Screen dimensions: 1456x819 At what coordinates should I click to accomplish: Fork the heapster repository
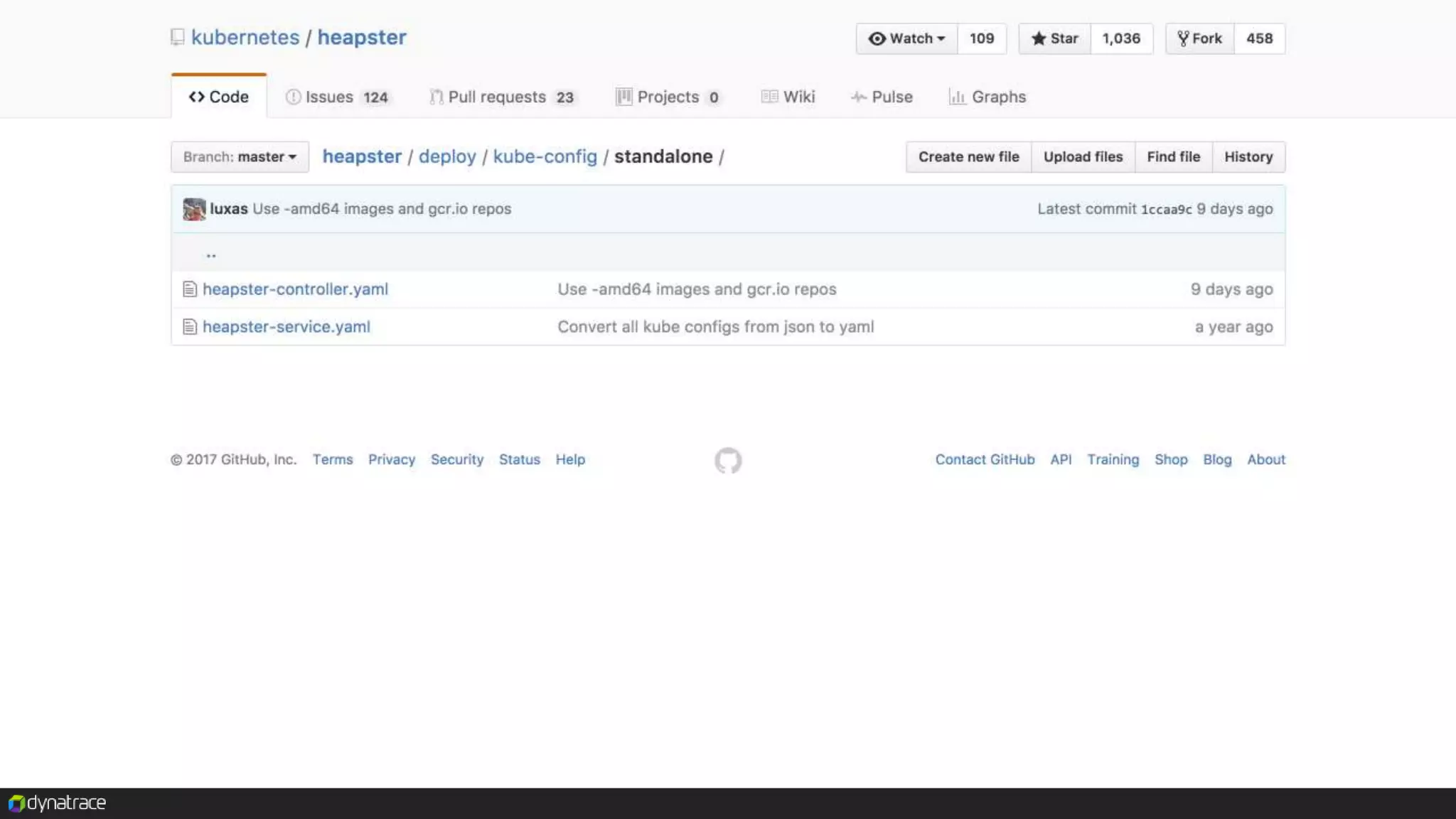click(x=1199, y=38)
